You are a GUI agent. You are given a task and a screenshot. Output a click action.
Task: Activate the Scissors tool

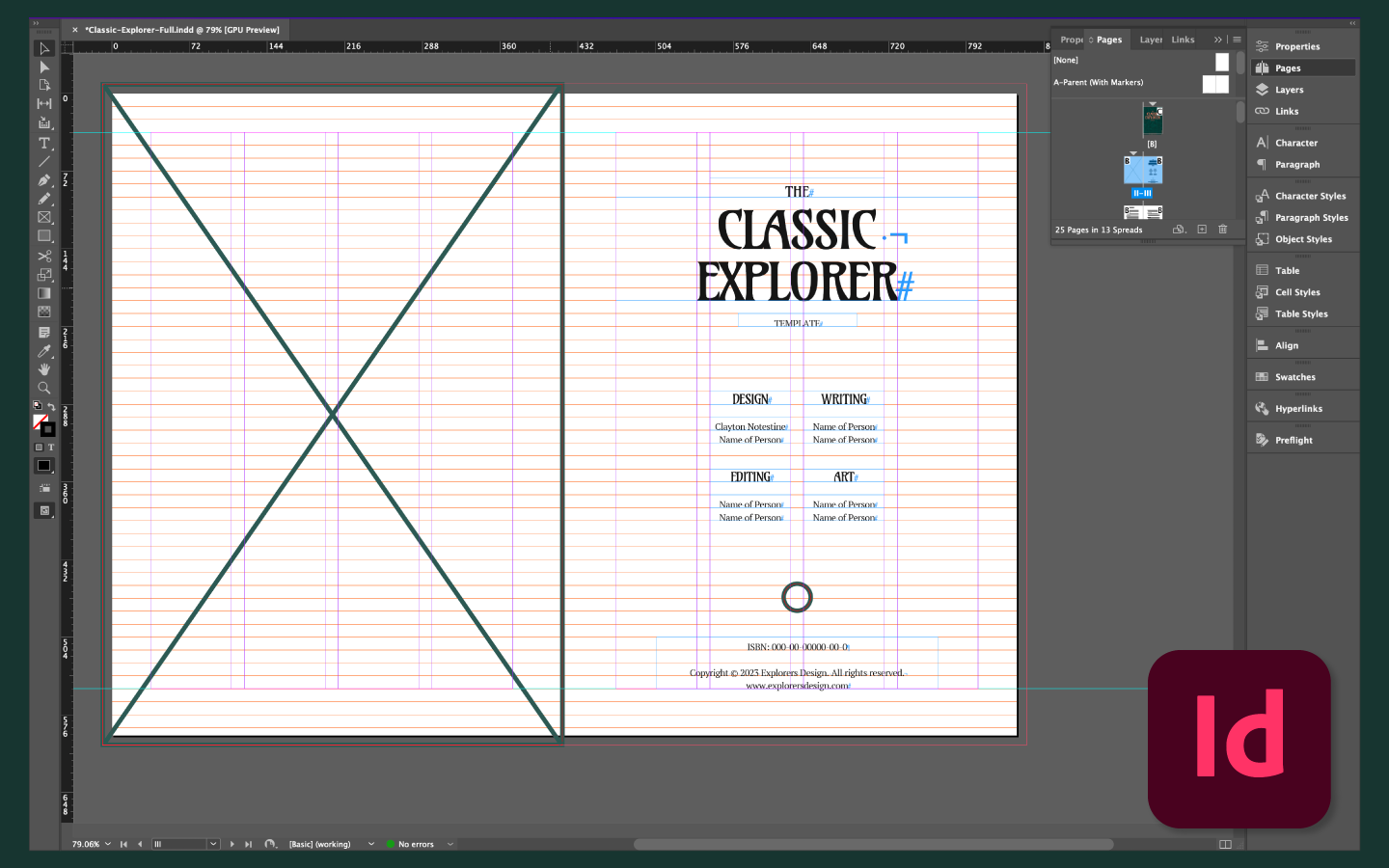click(x=44, y=256)
